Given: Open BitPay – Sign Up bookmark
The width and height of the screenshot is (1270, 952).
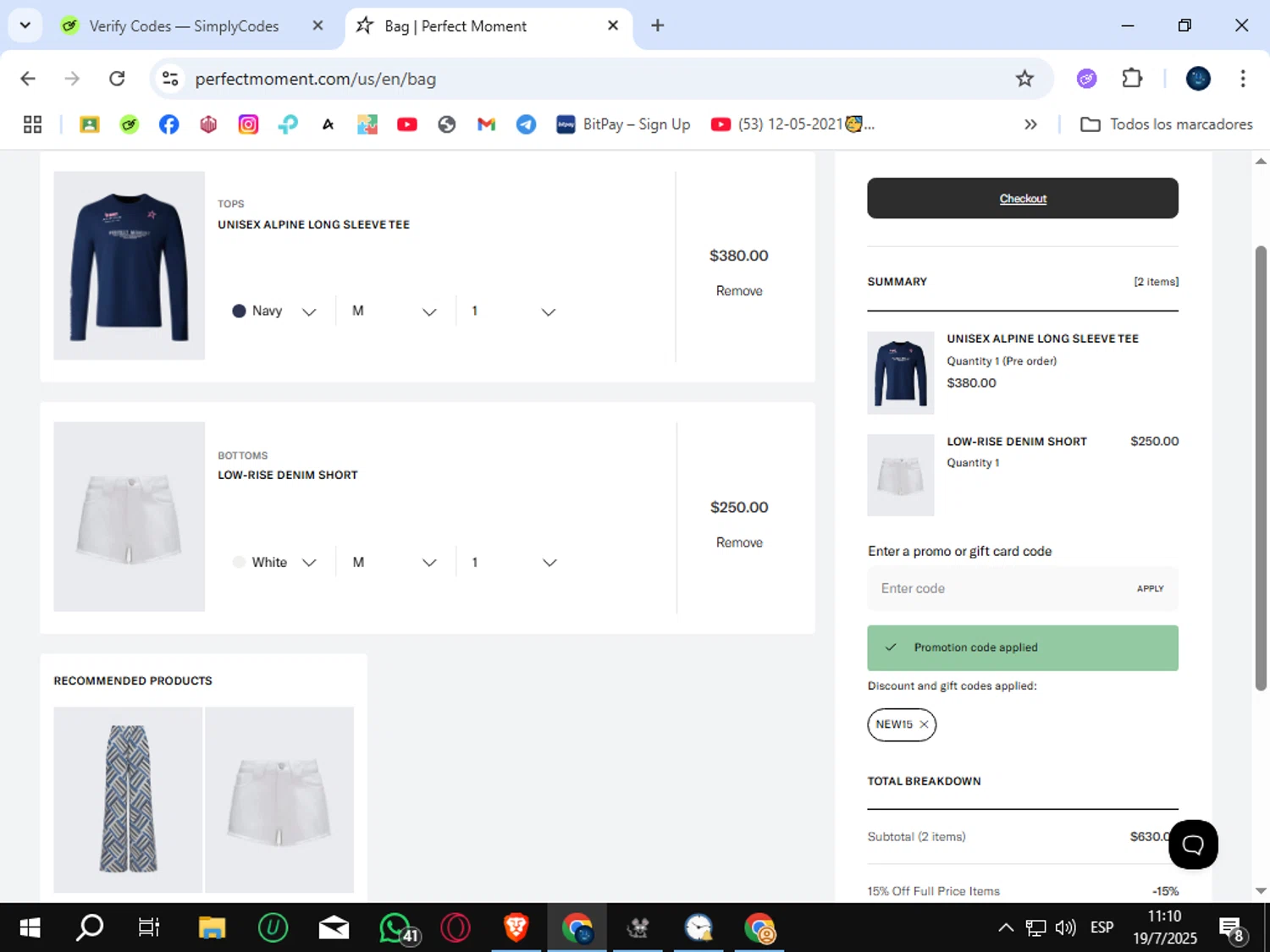Looking at the screenshot, I should click(x=623, y=124).
